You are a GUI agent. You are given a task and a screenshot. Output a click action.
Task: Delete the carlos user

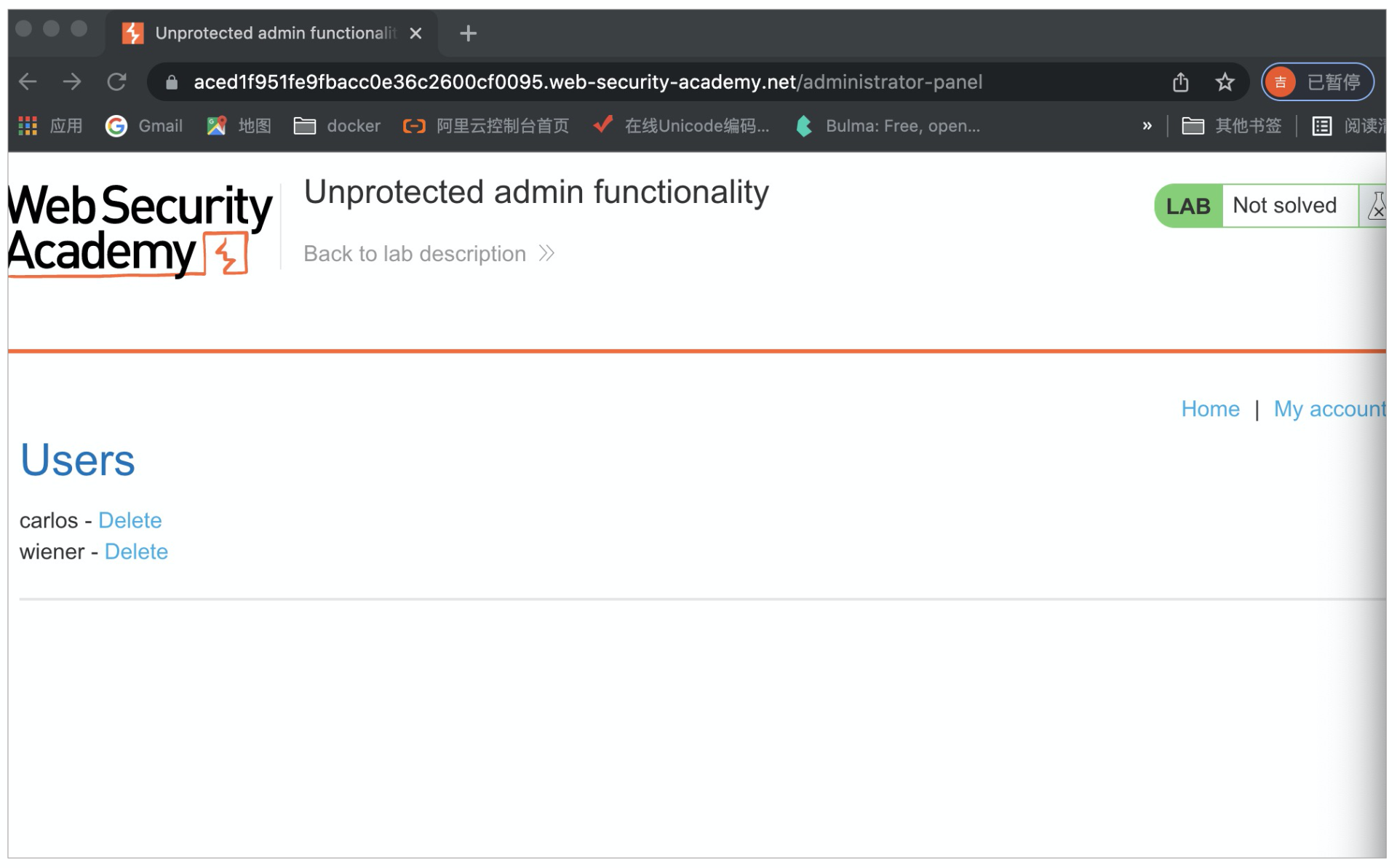coord(130,520)
